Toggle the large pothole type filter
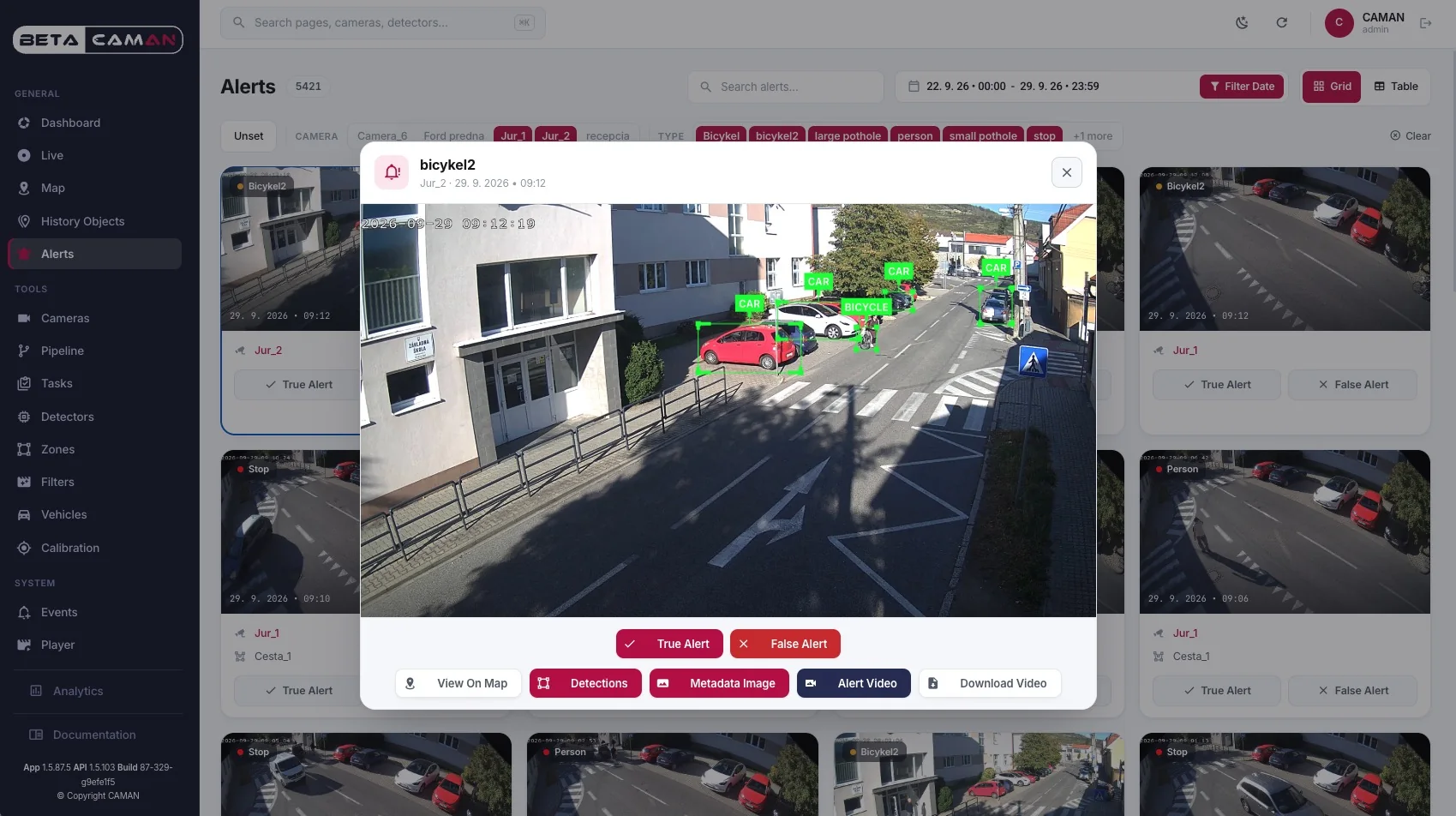 tap(847, 136)
